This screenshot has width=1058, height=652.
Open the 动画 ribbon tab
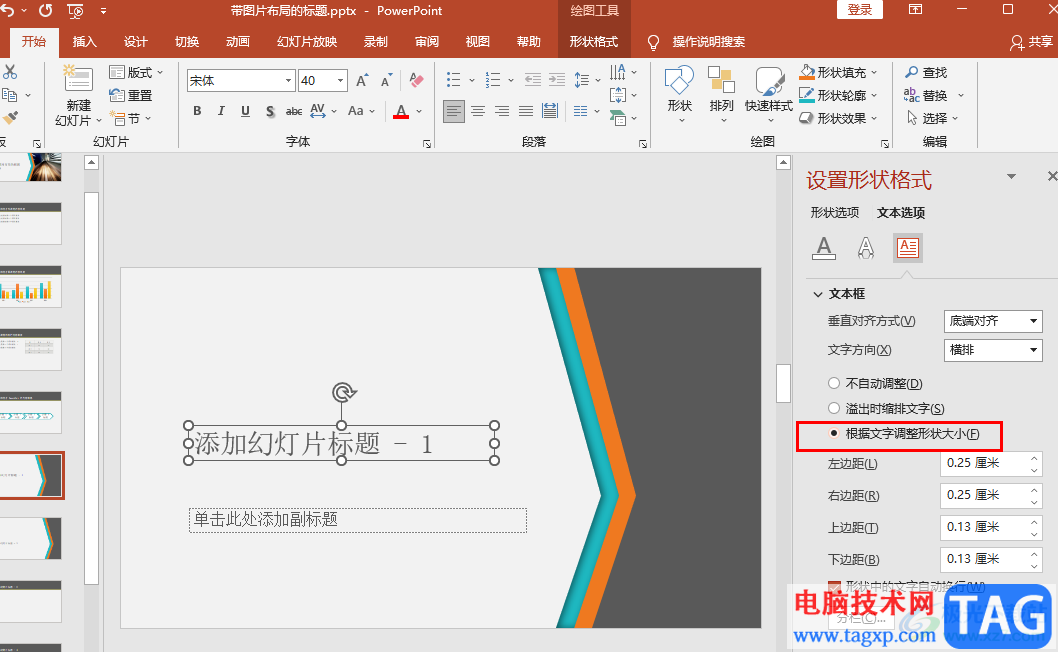click(x=238, y=42)
